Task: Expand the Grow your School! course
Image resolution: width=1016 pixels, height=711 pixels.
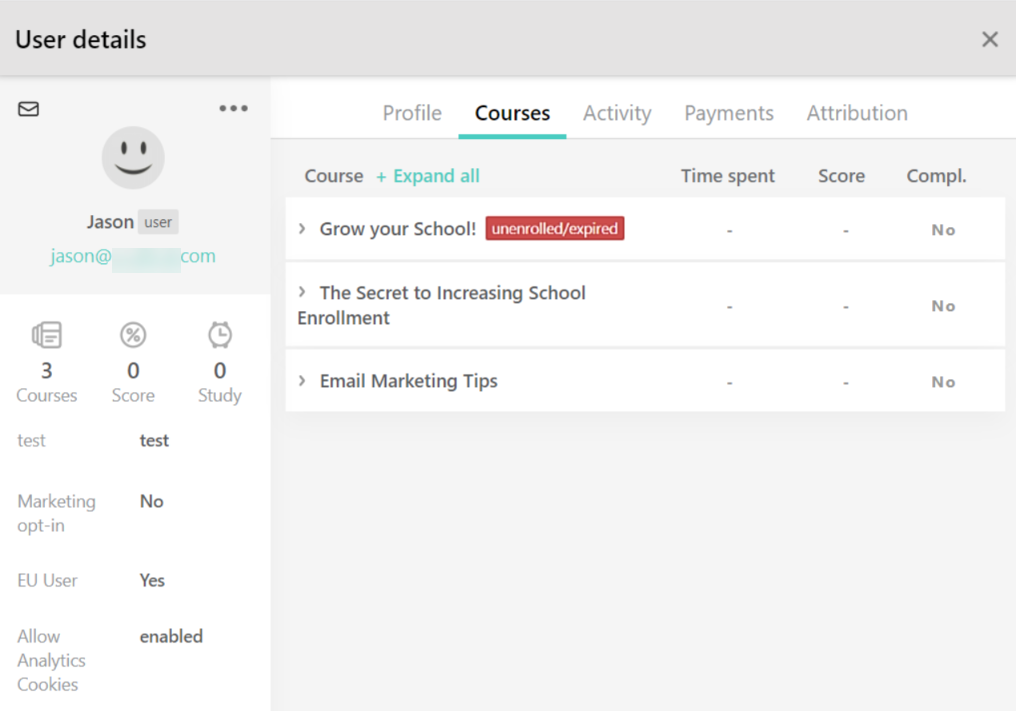Action: pyautogui.click(x=303, y=228)
